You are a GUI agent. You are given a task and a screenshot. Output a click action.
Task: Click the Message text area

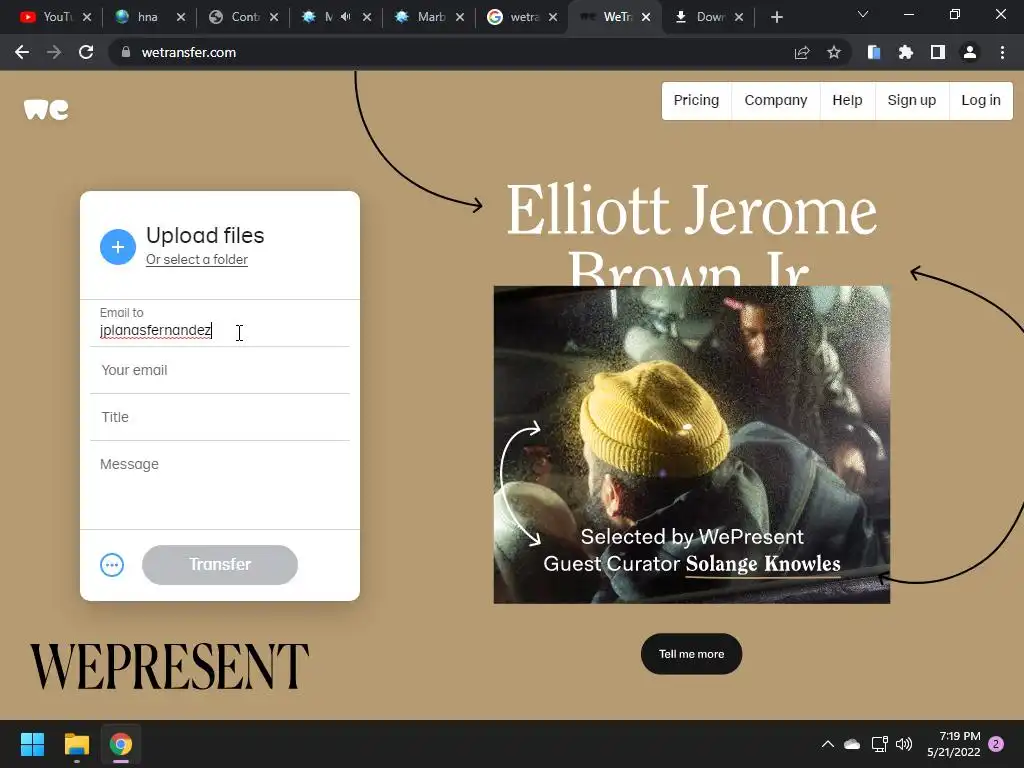pos(220,486)
